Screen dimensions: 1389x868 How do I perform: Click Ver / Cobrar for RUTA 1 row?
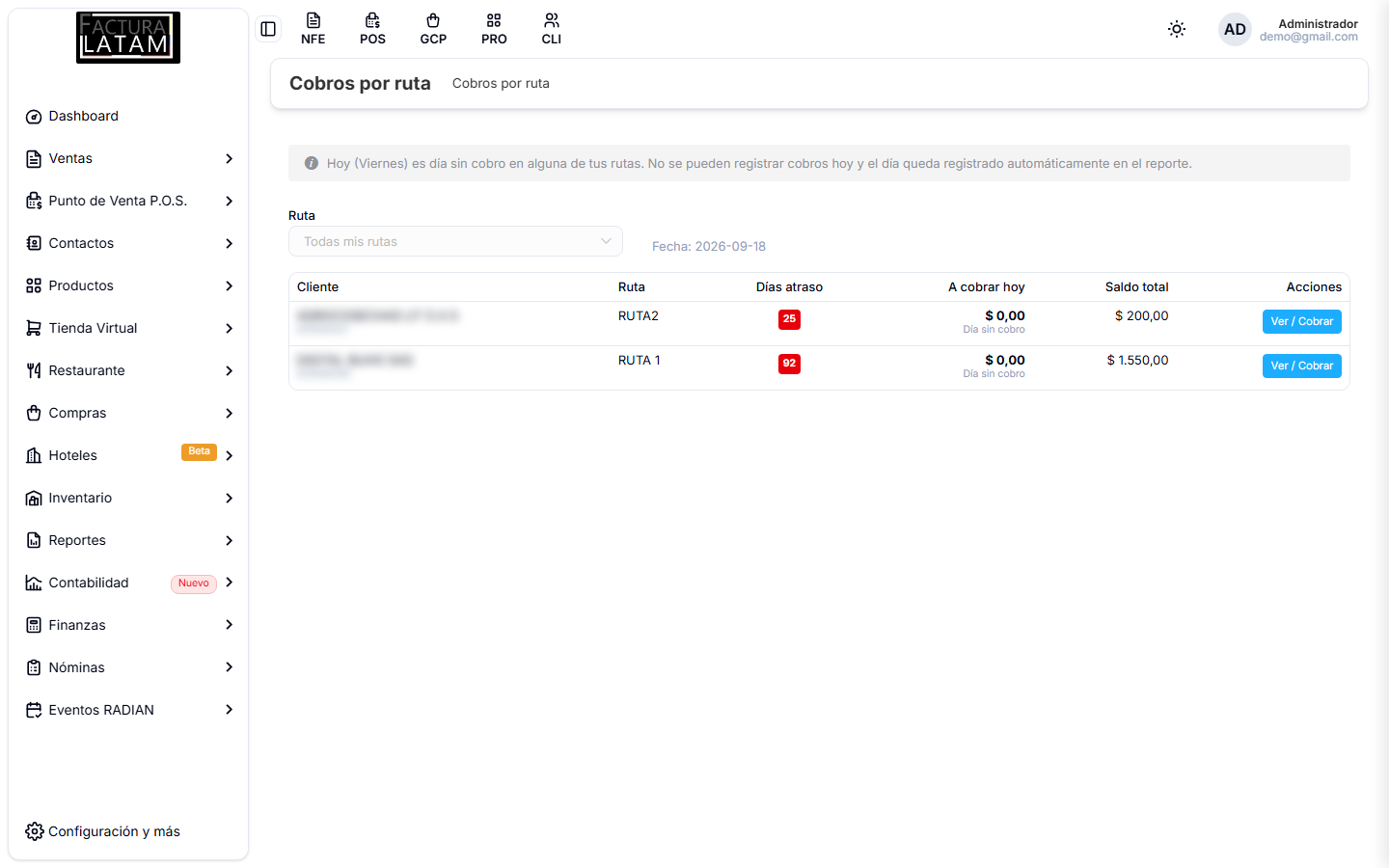(x=1301, y=366)
